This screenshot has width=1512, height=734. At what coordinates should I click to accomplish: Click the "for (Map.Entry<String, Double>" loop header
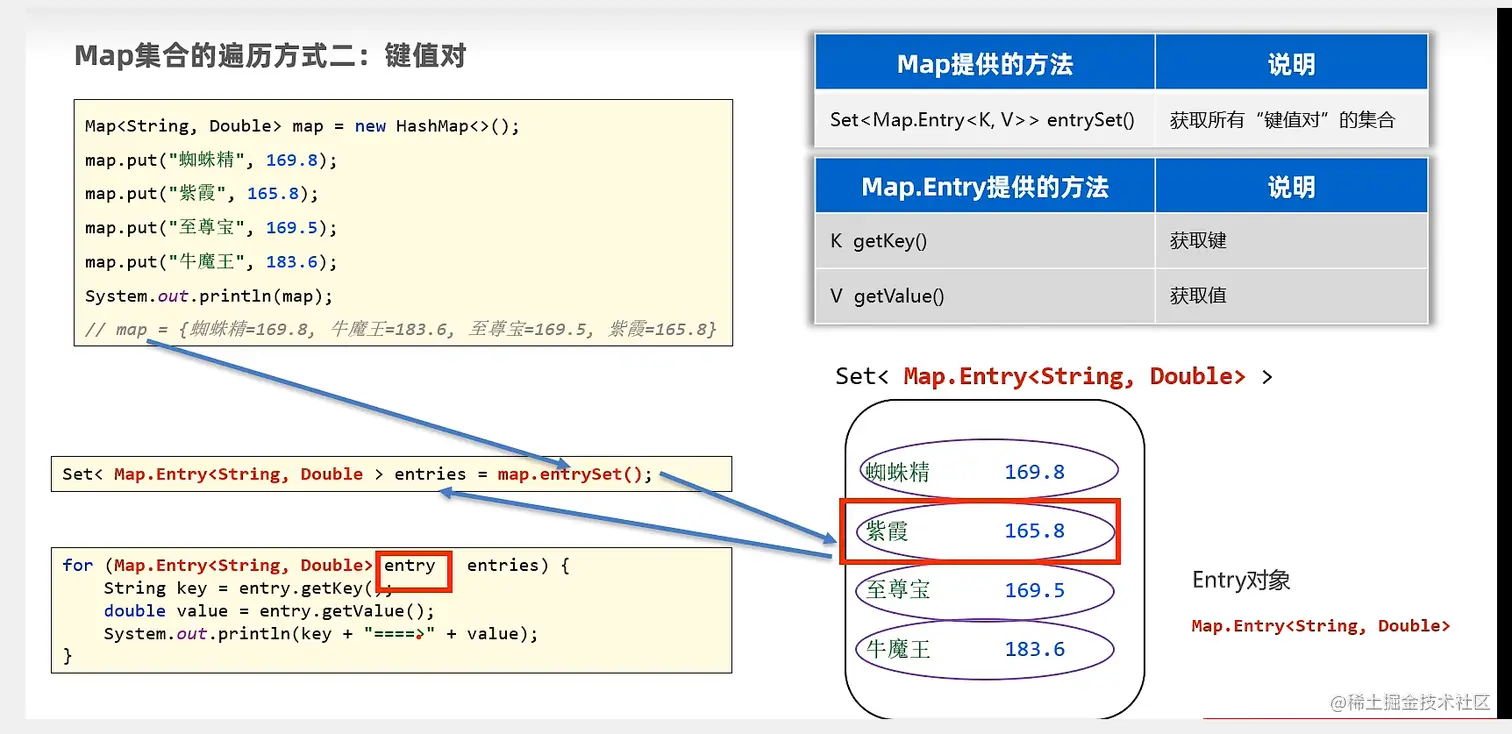316,565
